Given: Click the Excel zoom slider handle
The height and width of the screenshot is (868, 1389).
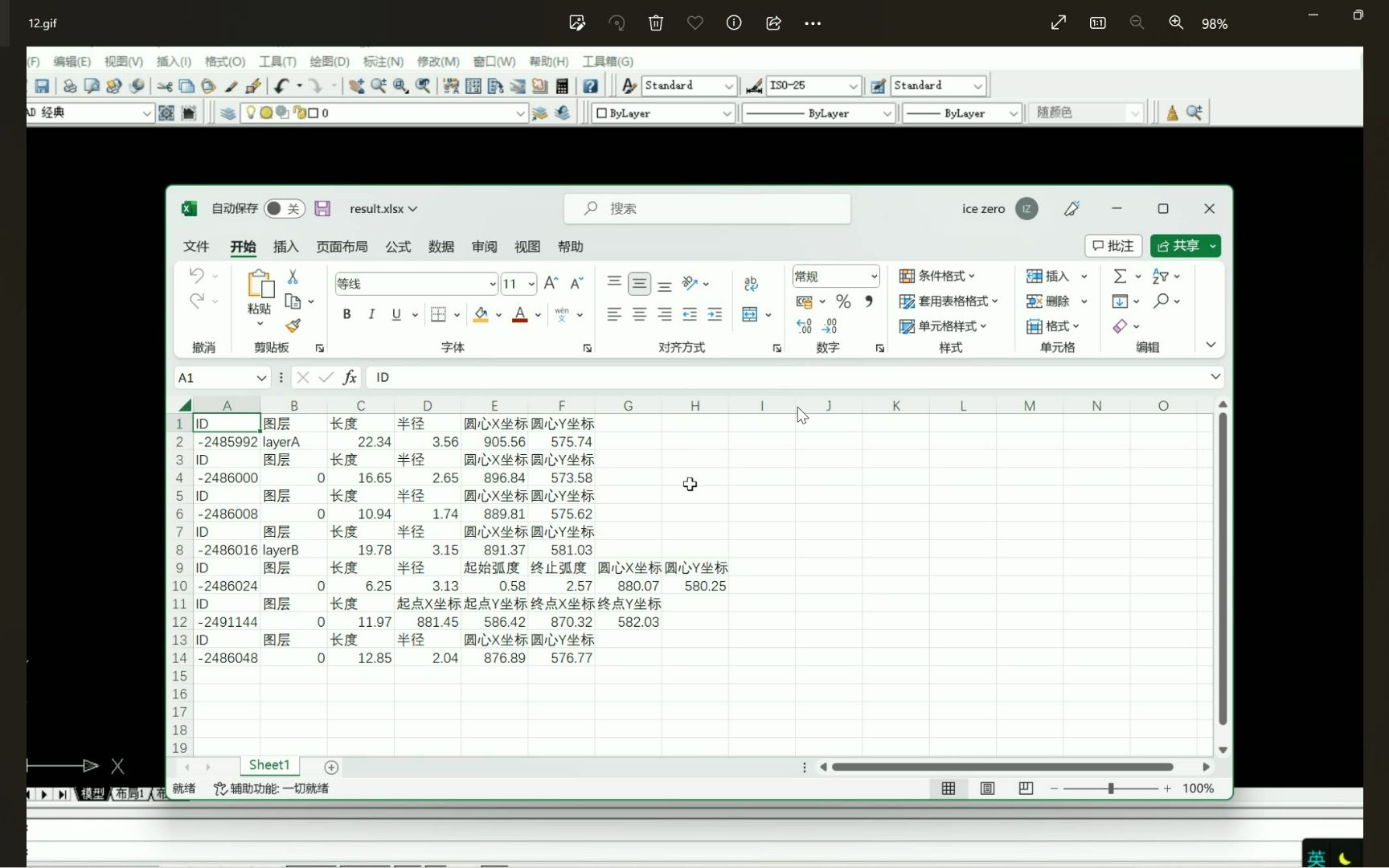Looking at the screenshot, I should pos(1111,788).
